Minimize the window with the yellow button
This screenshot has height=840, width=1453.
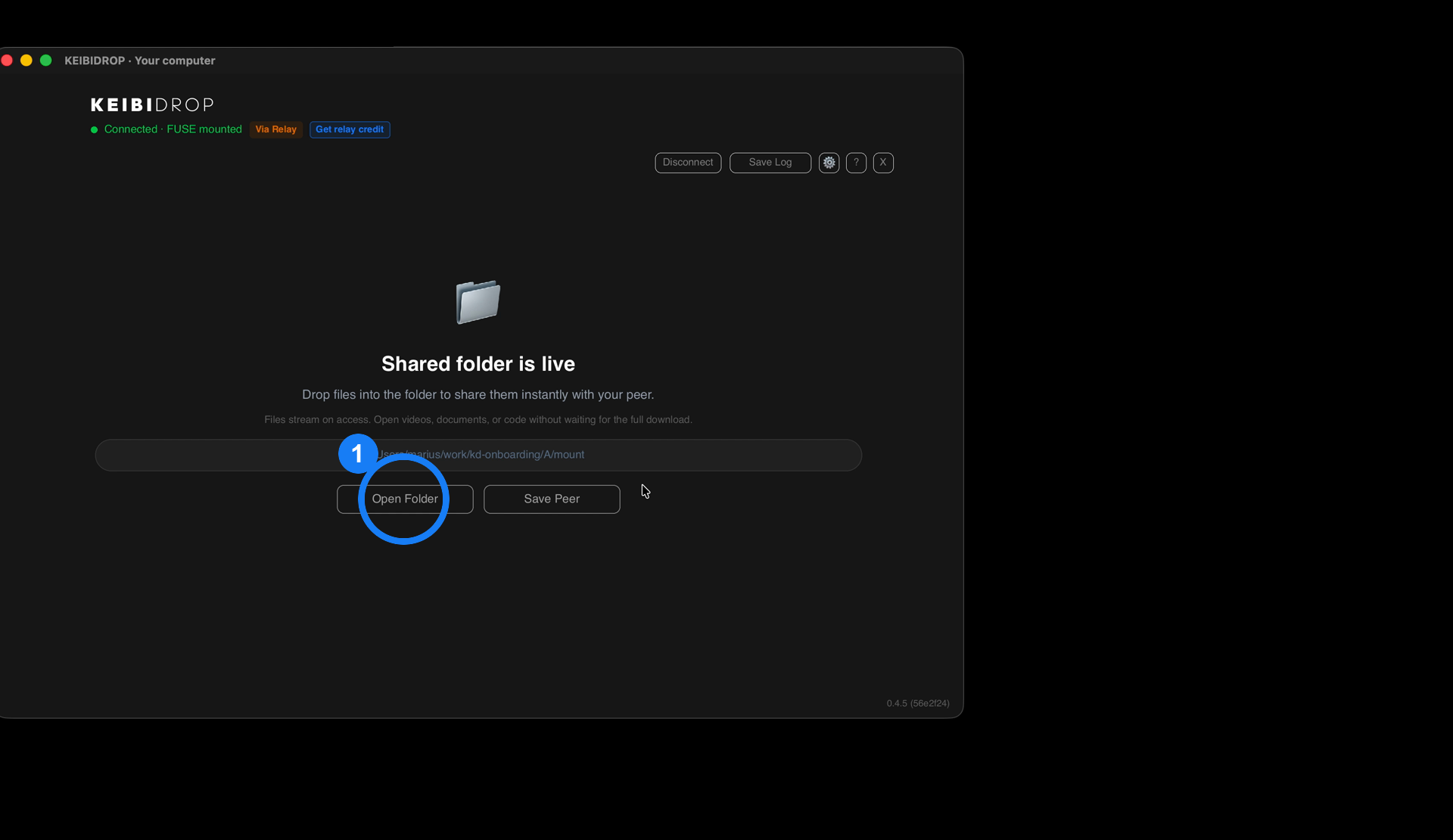coord(26,61)
